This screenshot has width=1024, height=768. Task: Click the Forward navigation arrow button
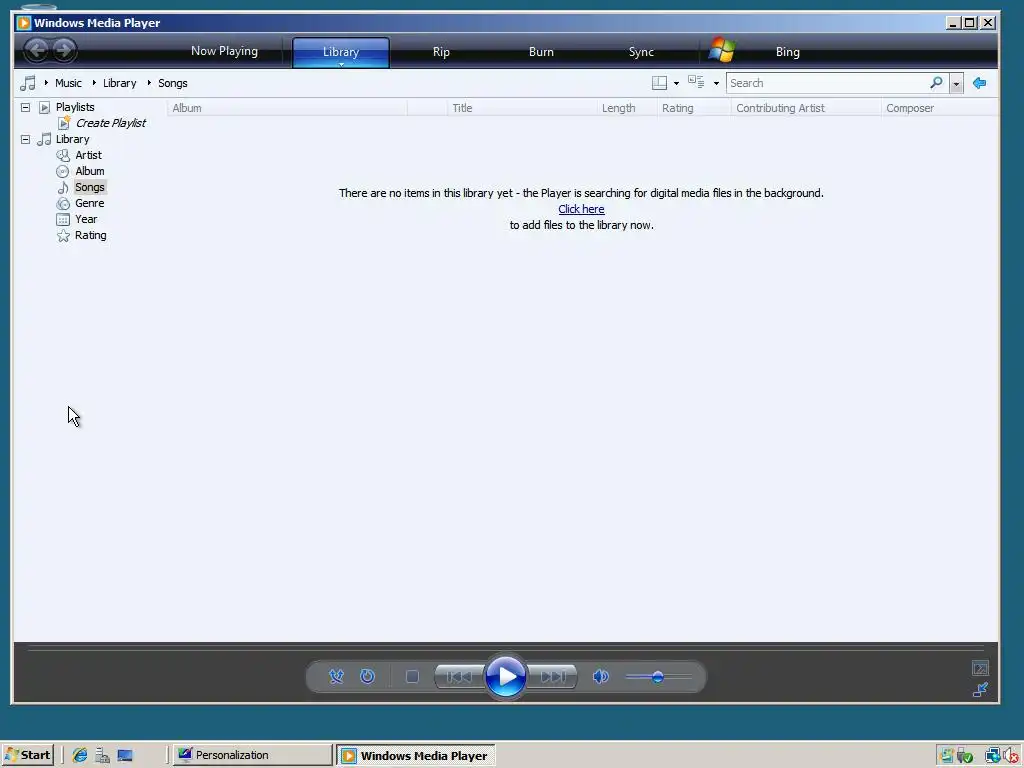(64, 50)
